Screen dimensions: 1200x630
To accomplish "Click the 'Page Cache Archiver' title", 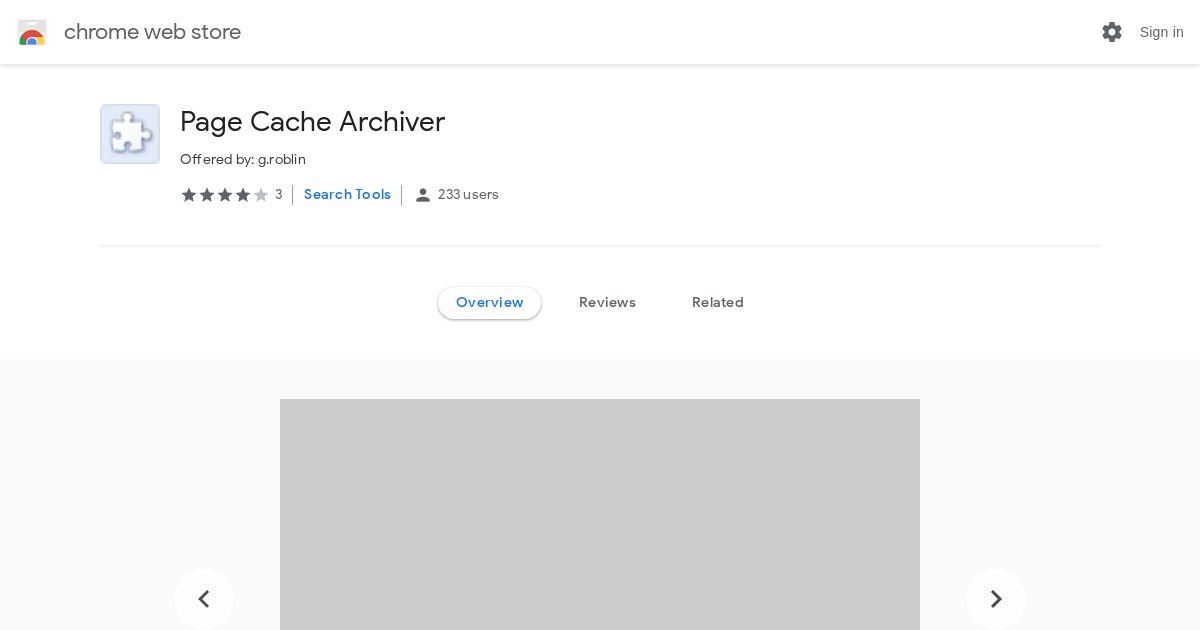I will click(312, 122).
